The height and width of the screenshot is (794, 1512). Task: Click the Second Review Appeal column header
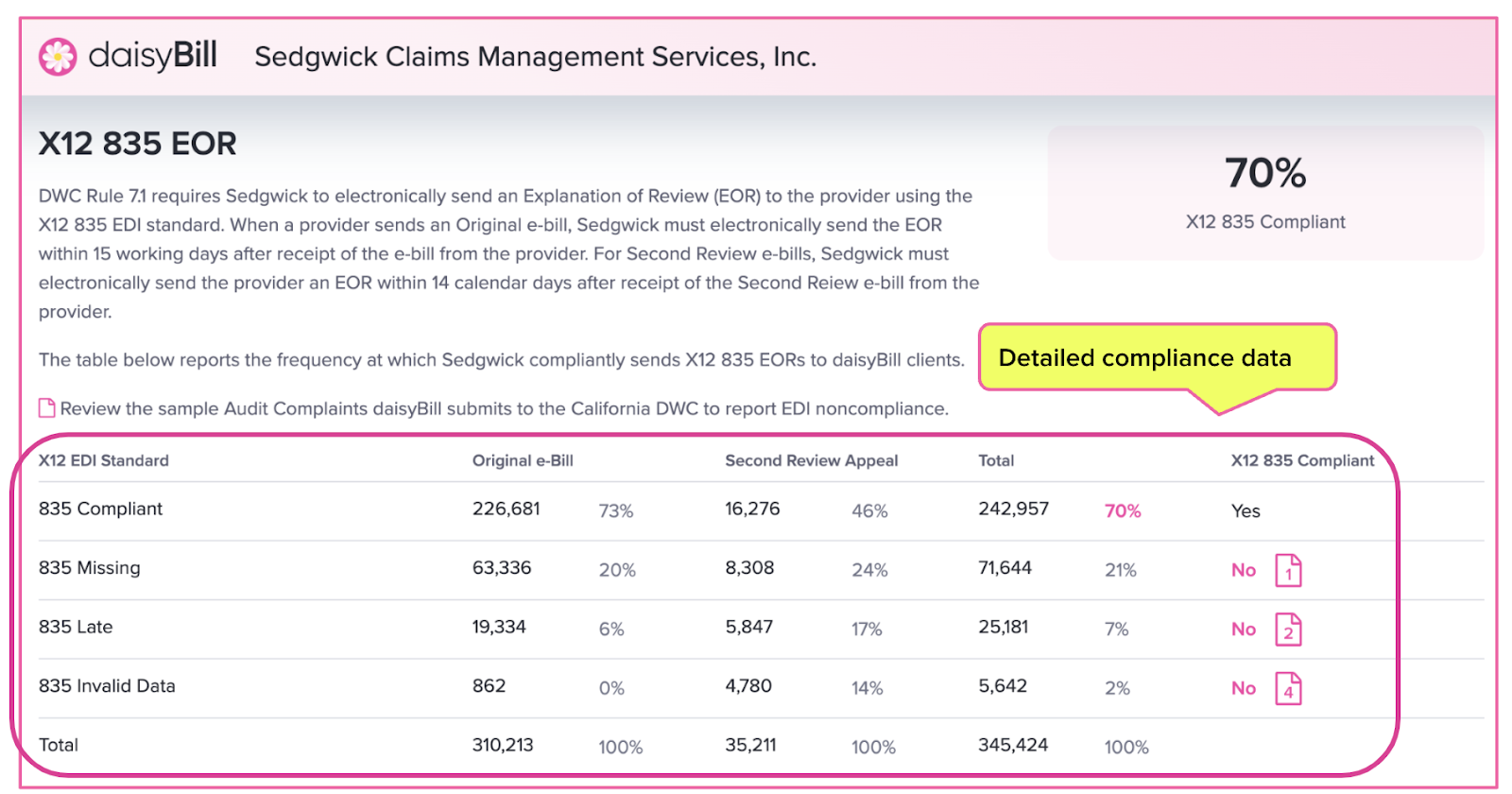tap(811, 460)
